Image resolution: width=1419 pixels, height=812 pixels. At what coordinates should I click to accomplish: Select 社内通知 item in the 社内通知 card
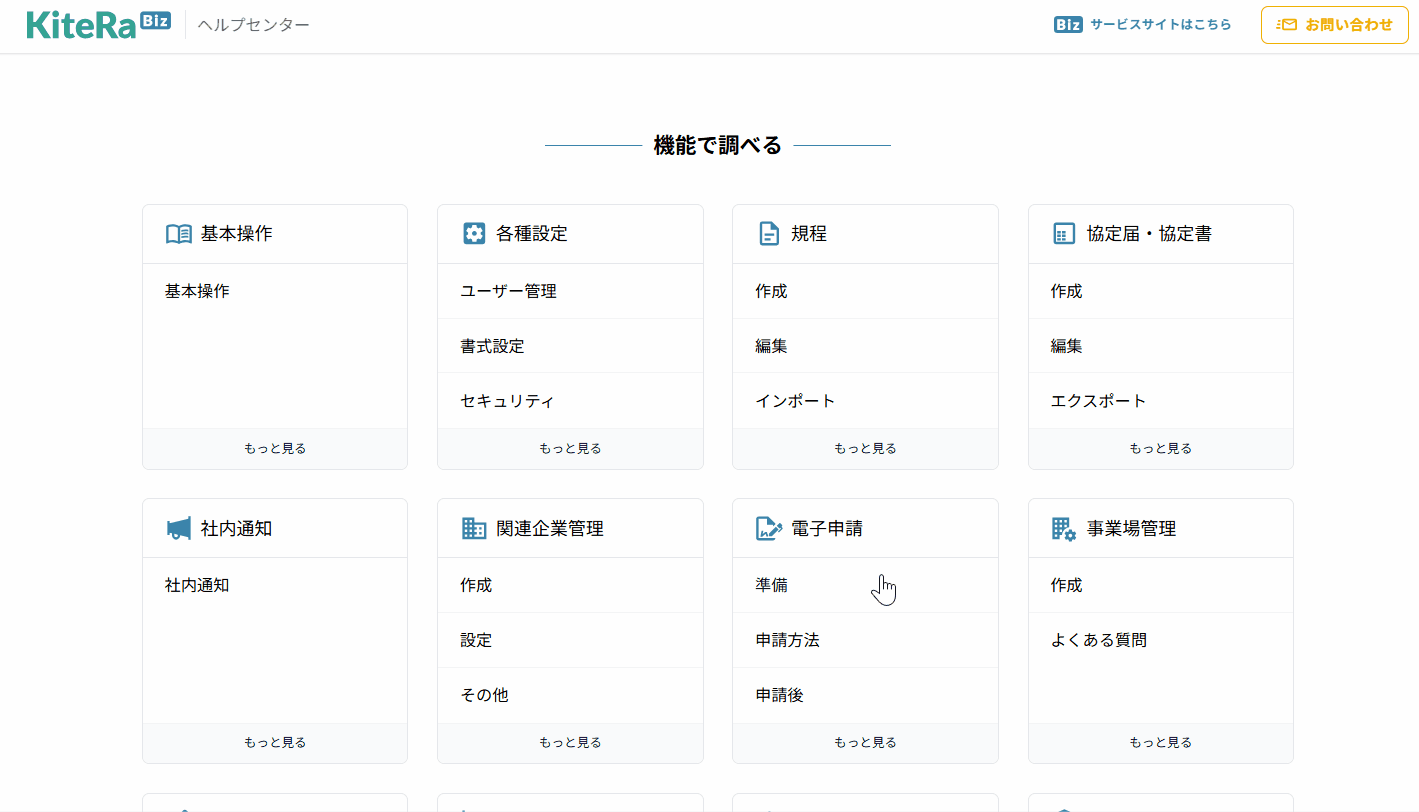pos(275,585)
